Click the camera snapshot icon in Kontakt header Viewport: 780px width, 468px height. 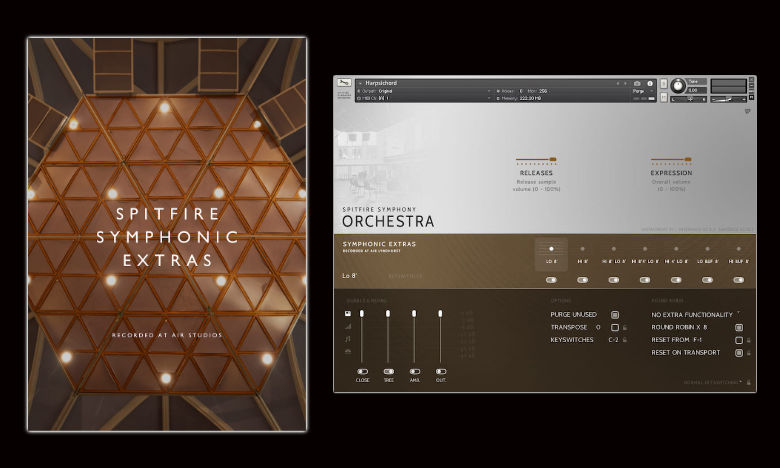click(637, 84)
